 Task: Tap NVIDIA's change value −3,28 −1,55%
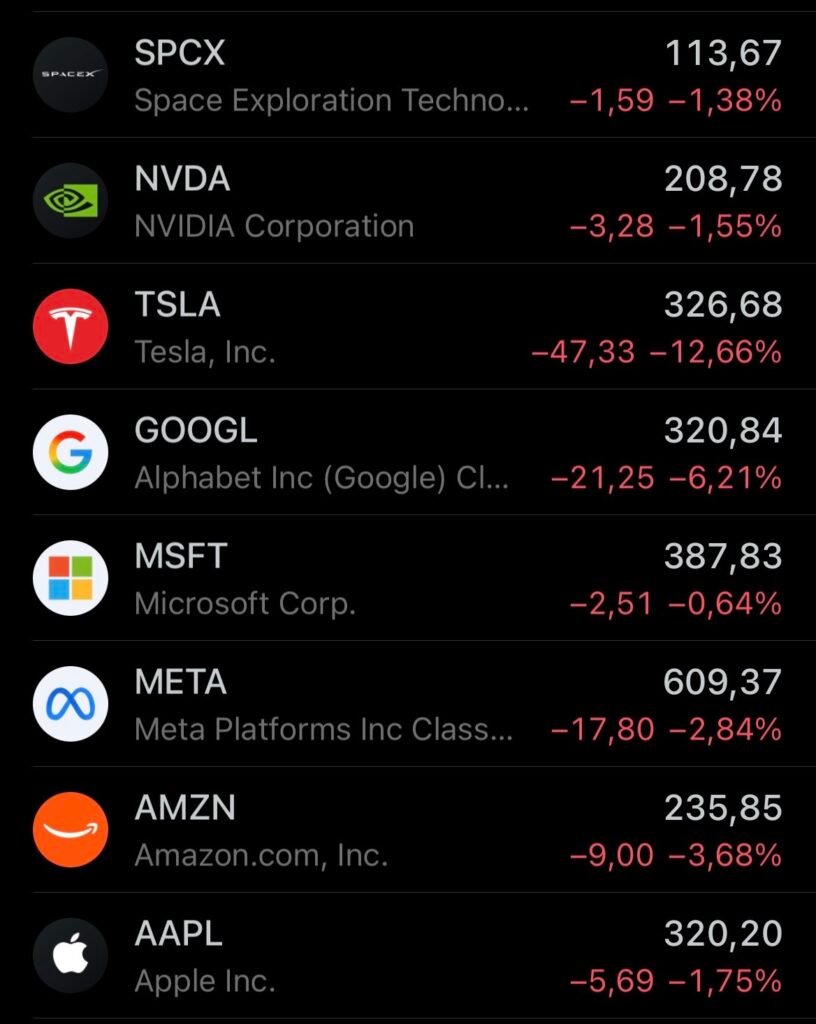coord(676,227)
